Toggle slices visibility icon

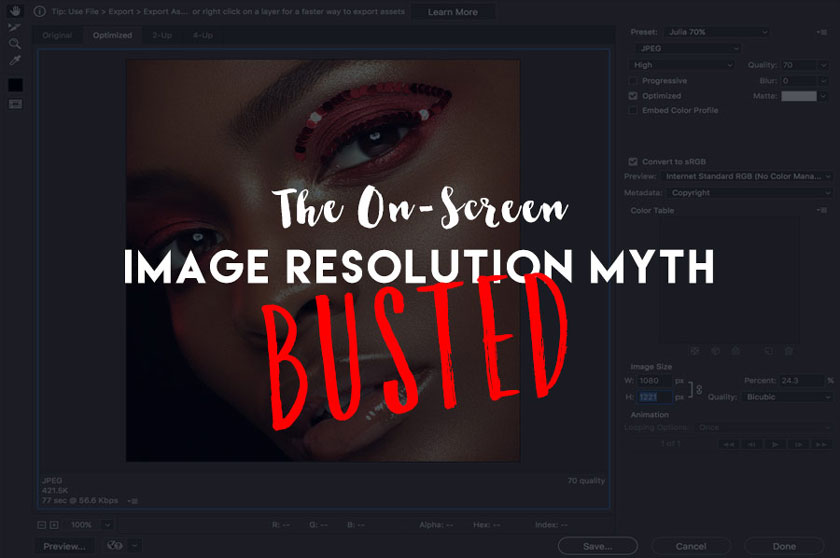pyautogui.click(x=15, y=104)
